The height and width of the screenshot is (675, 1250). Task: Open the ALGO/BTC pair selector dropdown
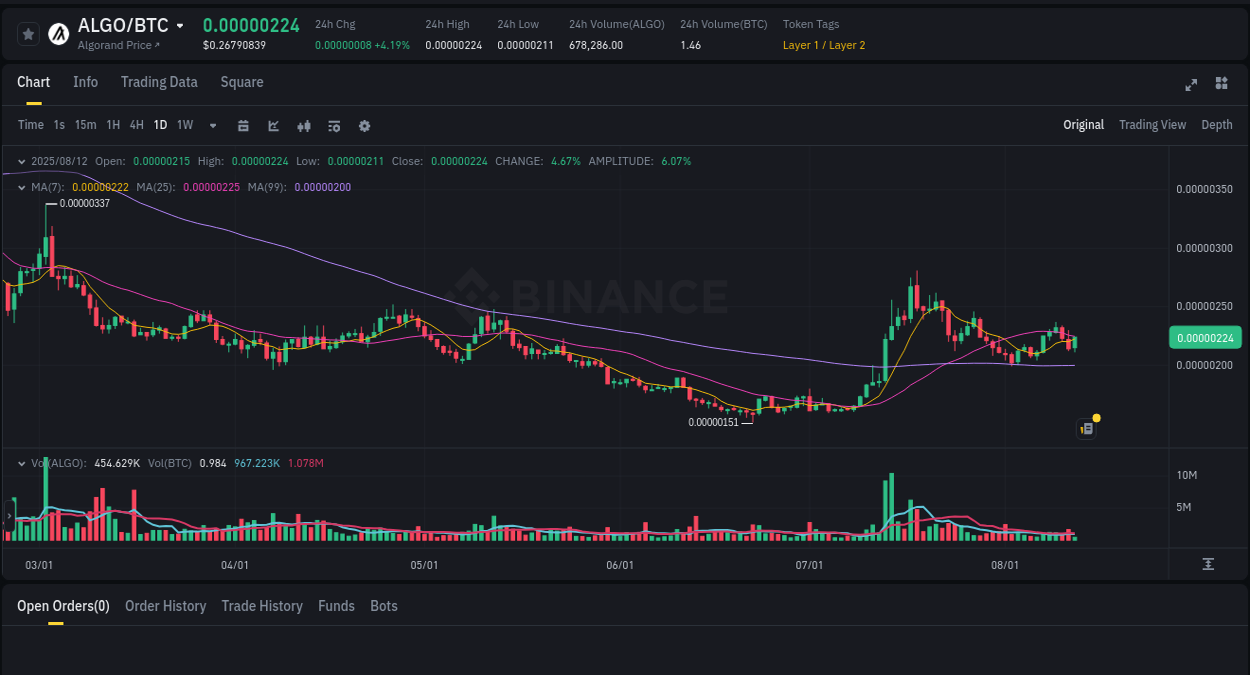(x=180, y=25)
